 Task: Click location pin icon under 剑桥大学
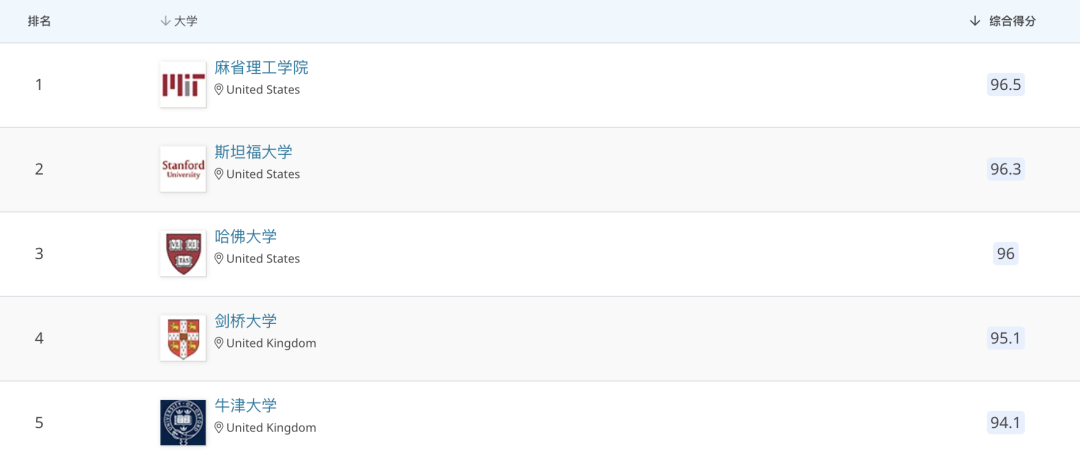219,343
